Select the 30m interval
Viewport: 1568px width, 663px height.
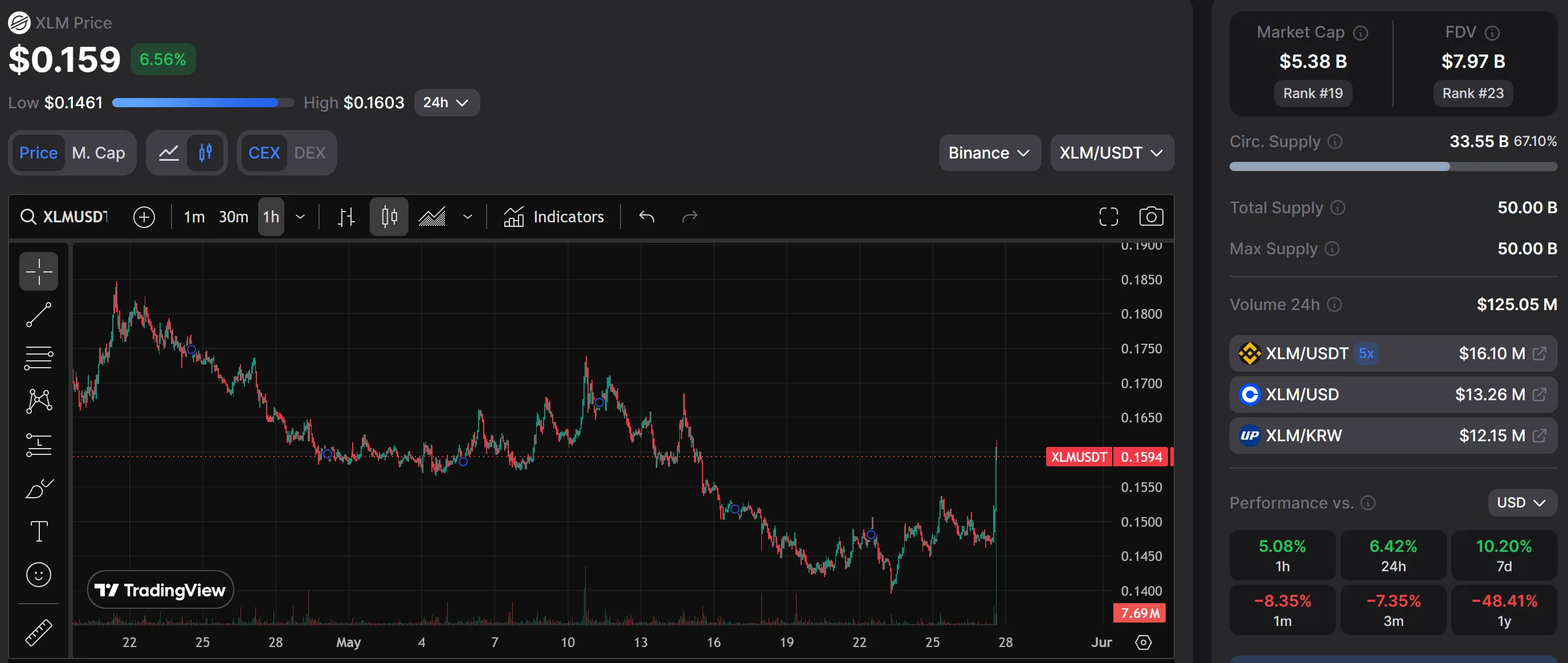234,217
